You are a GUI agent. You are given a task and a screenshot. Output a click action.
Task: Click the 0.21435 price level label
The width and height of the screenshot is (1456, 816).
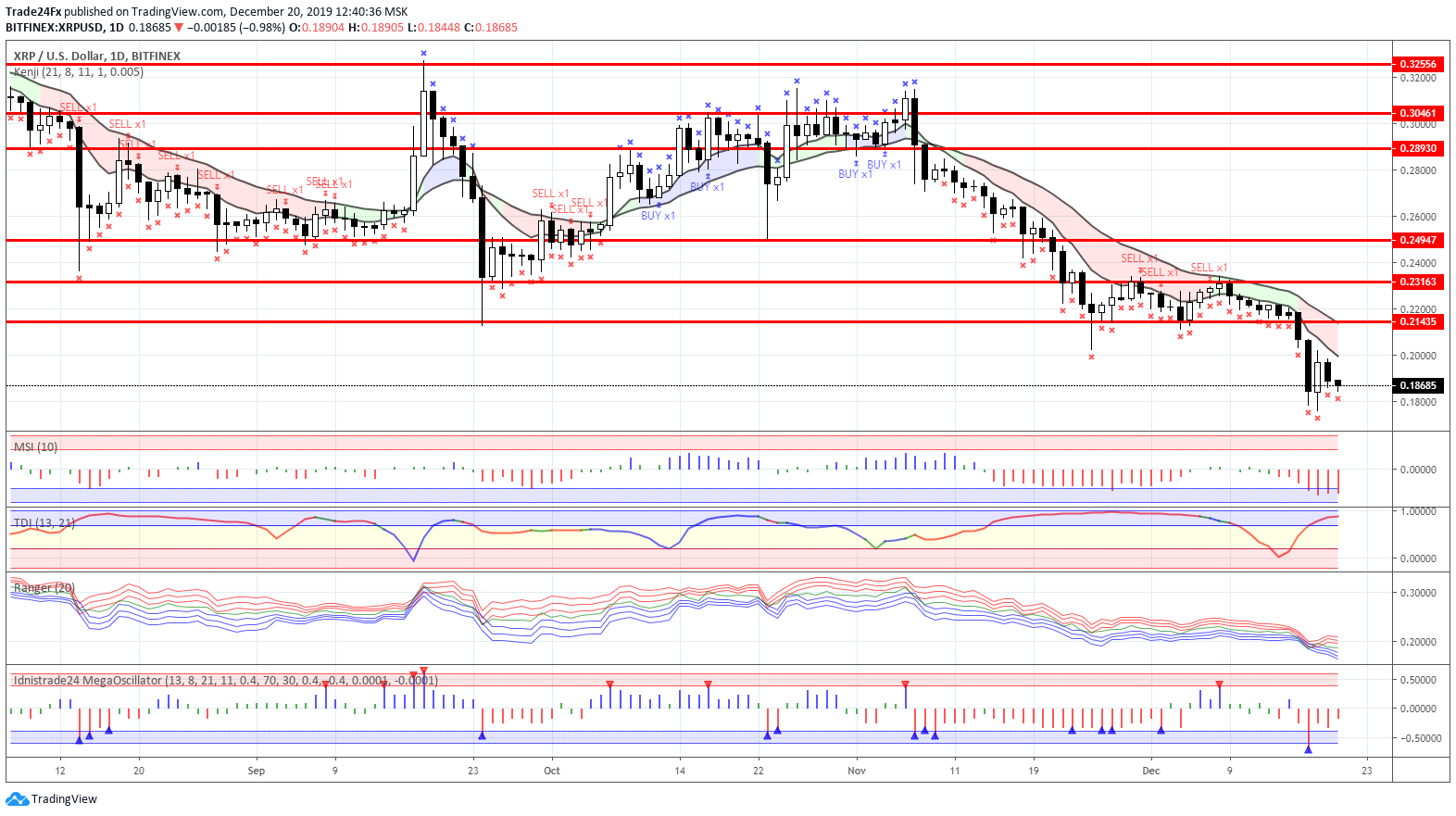(1418, 321)
